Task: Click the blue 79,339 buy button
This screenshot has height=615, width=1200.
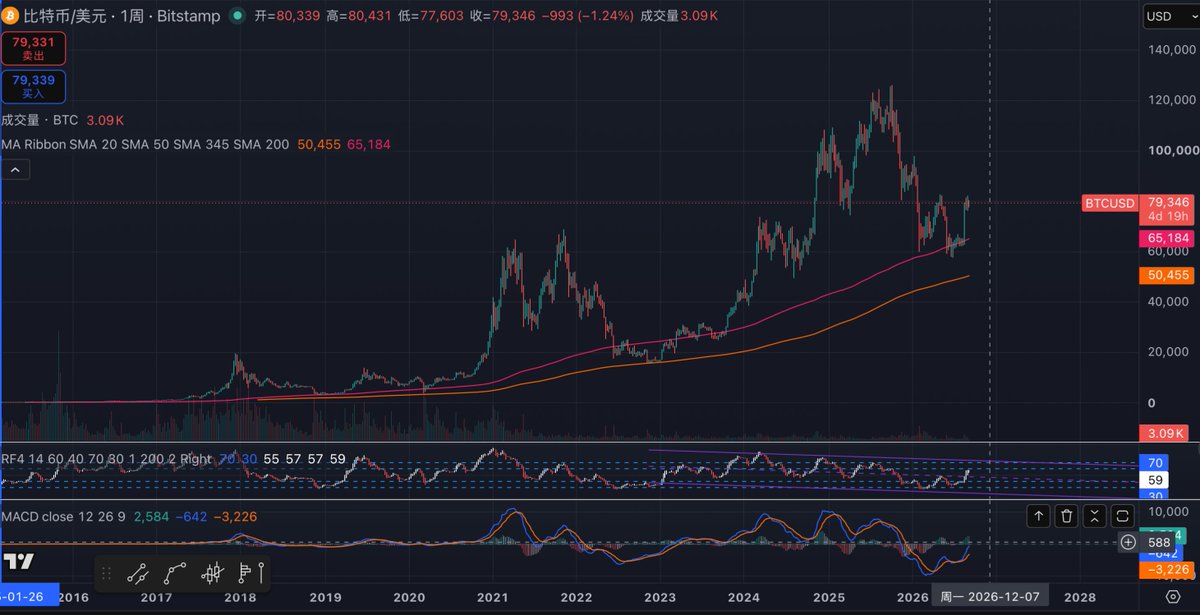Action: (x=34, y=86)
